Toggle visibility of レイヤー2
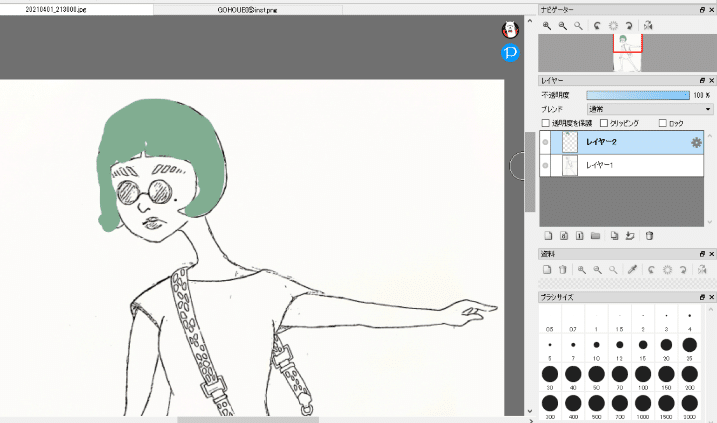Screen dimensions: 717x423 [x=545, y=142]
